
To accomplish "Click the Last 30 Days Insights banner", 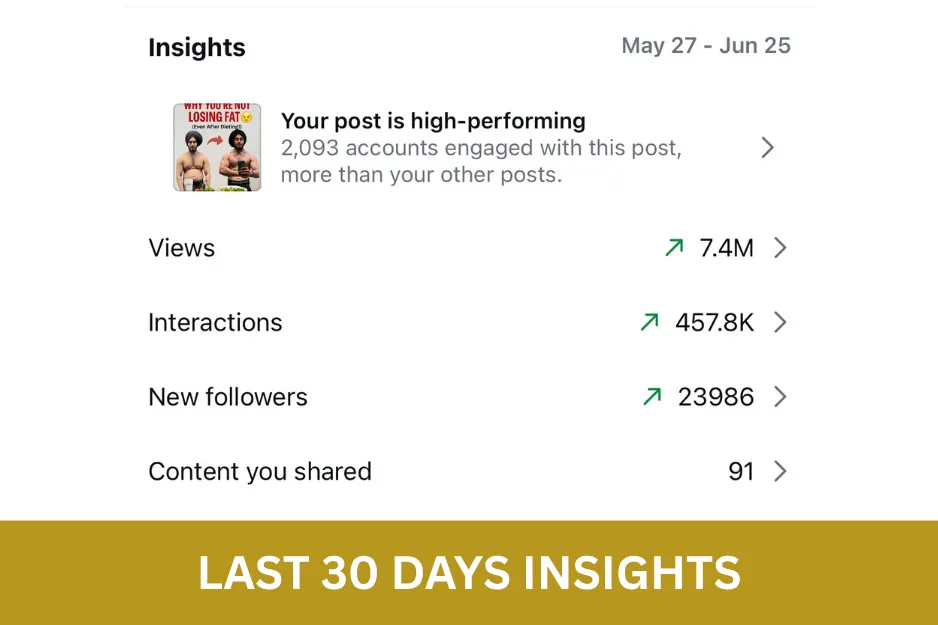I will 469,572.
